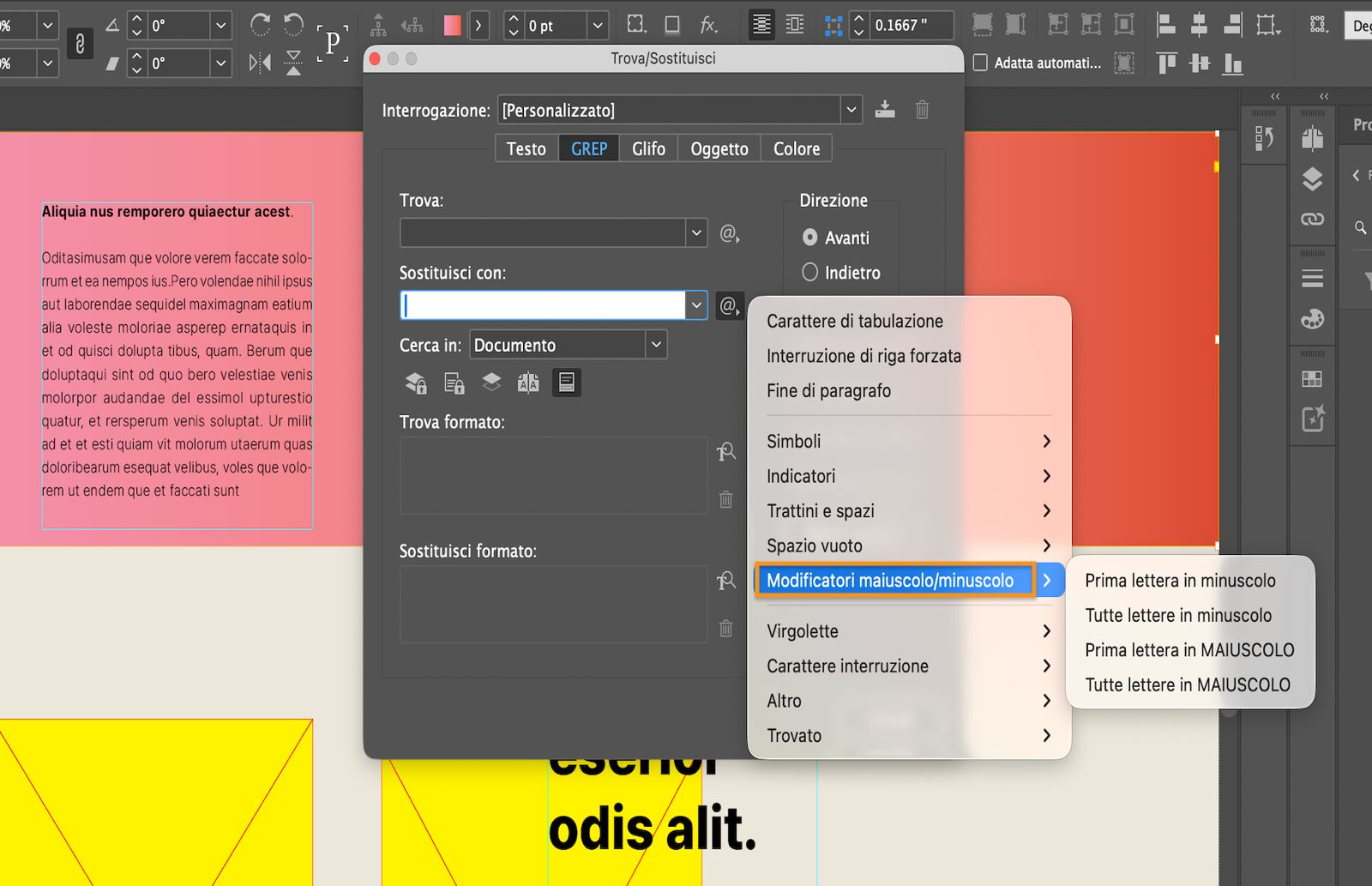Toggle include footnotes icon

(x=566, y=383)
